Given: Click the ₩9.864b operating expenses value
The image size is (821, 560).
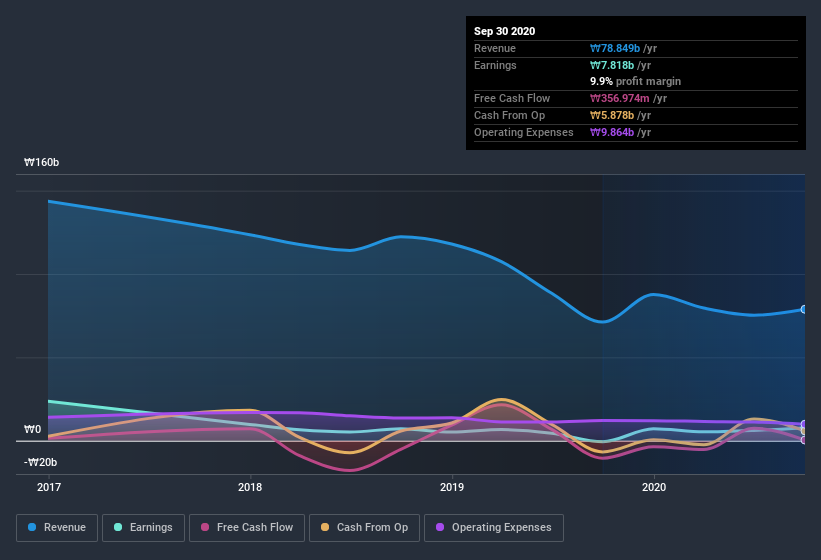Looking at the screenshot, I should (612, 132).
